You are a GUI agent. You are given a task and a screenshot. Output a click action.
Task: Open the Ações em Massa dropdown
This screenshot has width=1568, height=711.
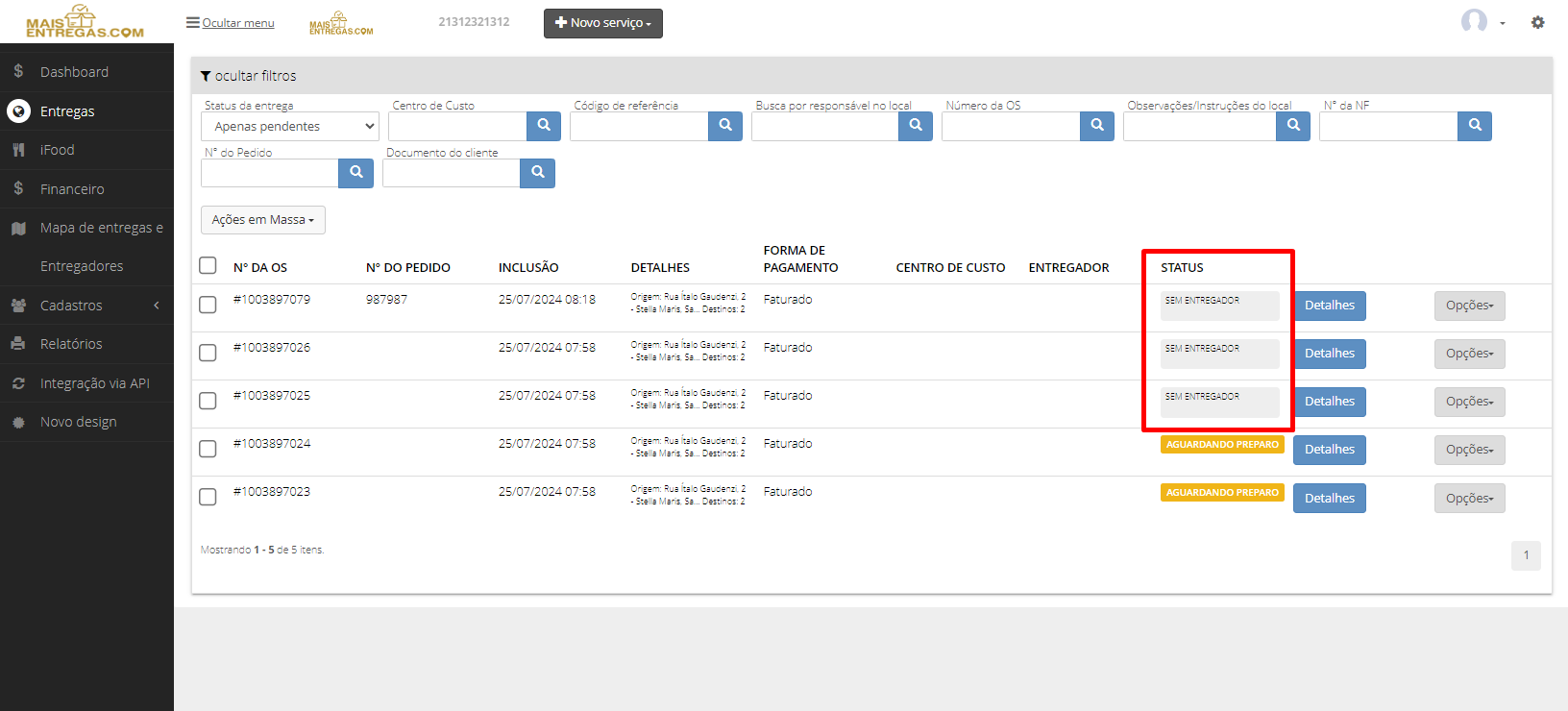click(263, 220)
